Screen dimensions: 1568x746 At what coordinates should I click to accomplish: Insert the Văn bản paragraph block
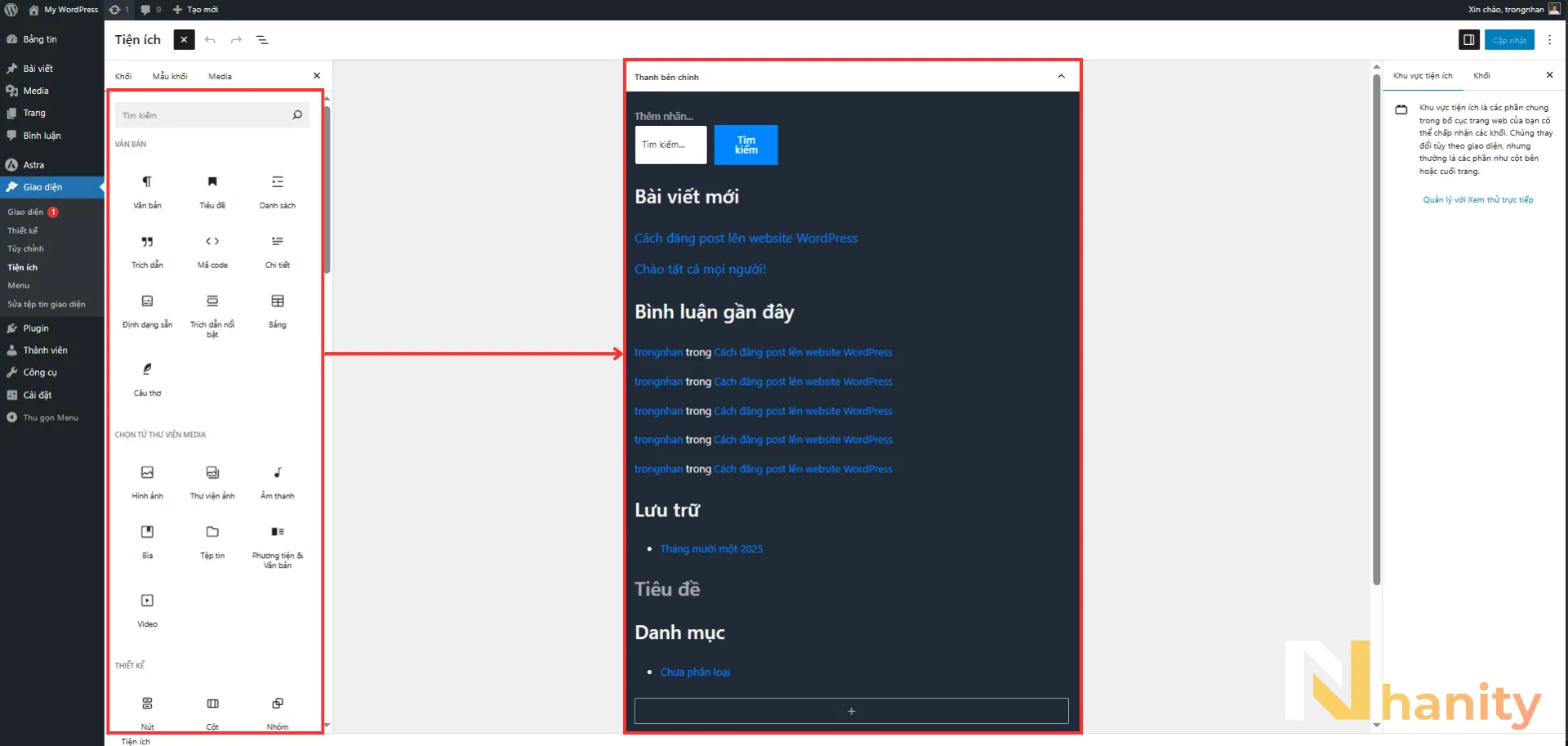pyautogui.click(x=147, y=191)
